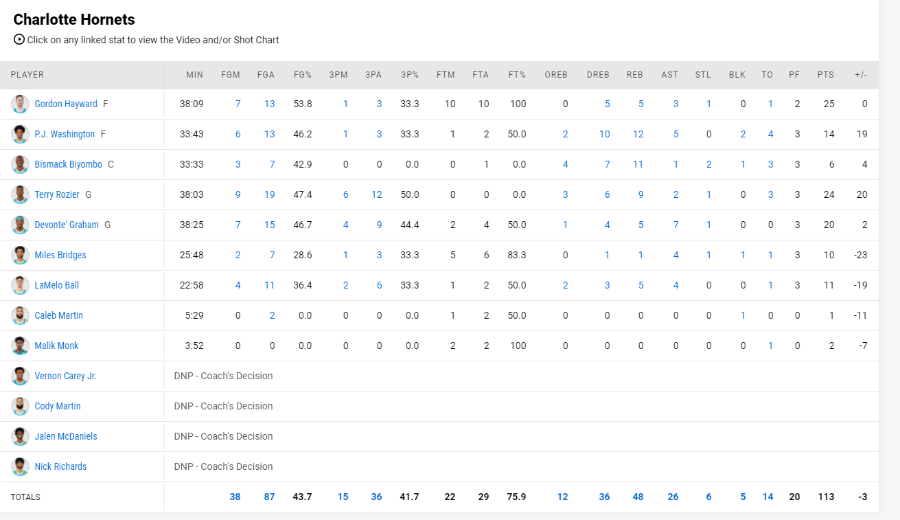This screenshot has height=520, width=900.
Task: View Devonte' Graham's 15 field goal attempts
Action: coord(269,225)
